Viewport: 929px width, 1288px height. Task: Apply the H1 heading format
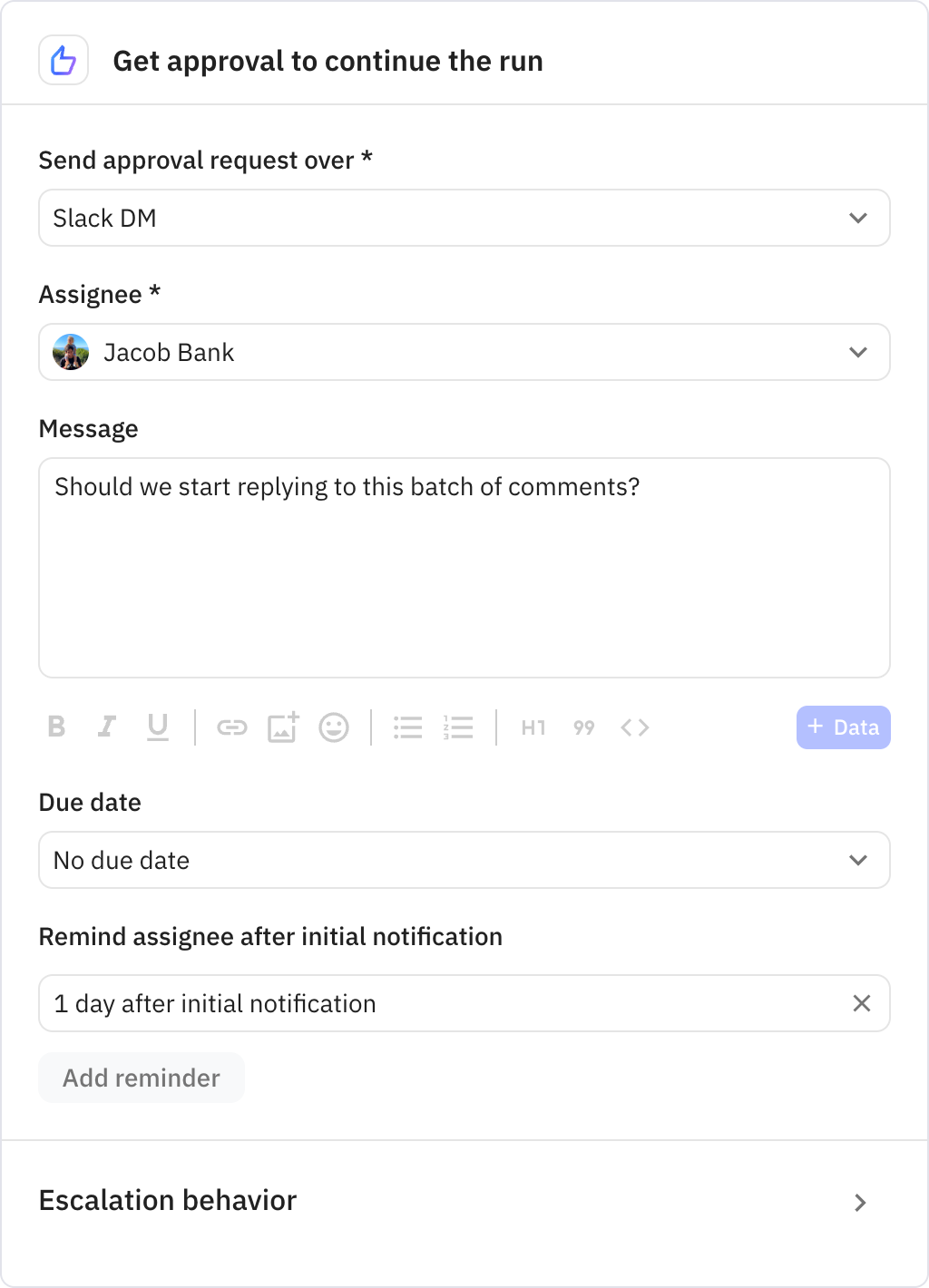[533, 727]
